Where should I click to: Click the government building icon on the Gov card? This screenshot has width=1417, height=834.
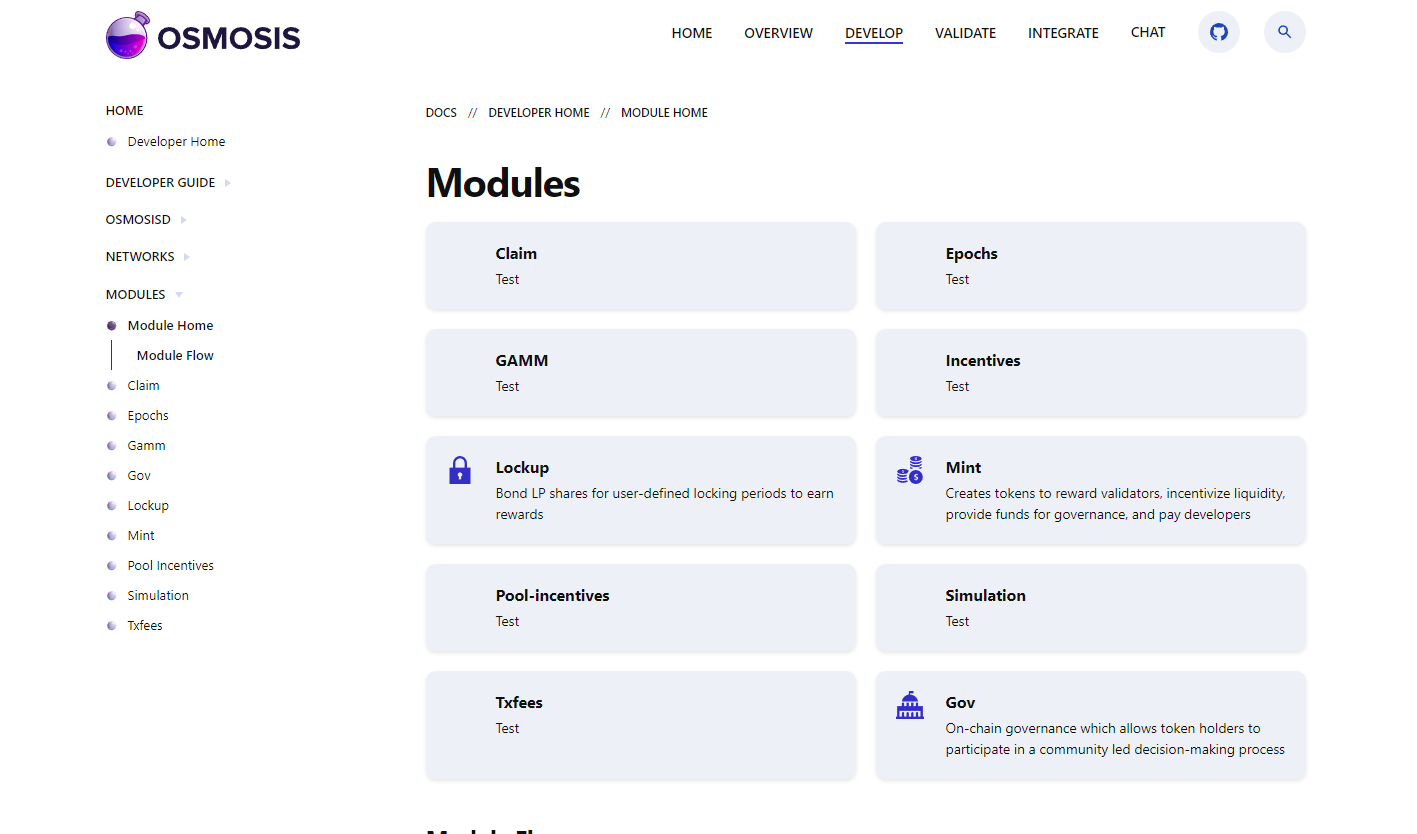[x=909, y=705]
